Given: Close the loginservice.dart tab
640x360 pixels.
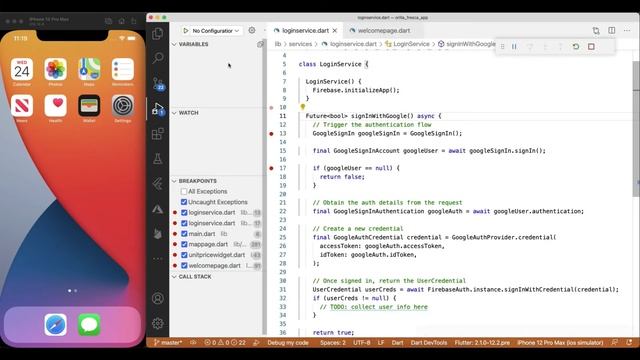Looking at the screenshot, I should pyautogui.click(x=335, y=31).
